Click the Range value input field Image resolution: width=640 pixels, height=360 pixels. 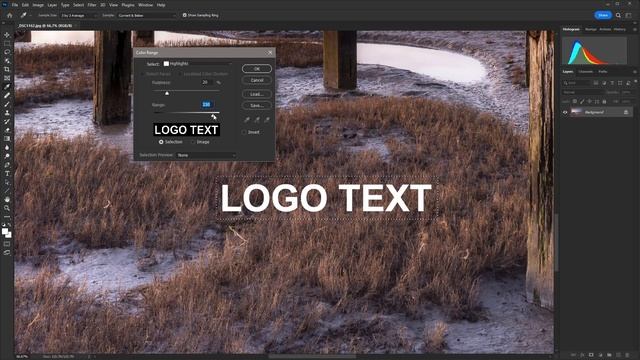[x=207, y=104]
